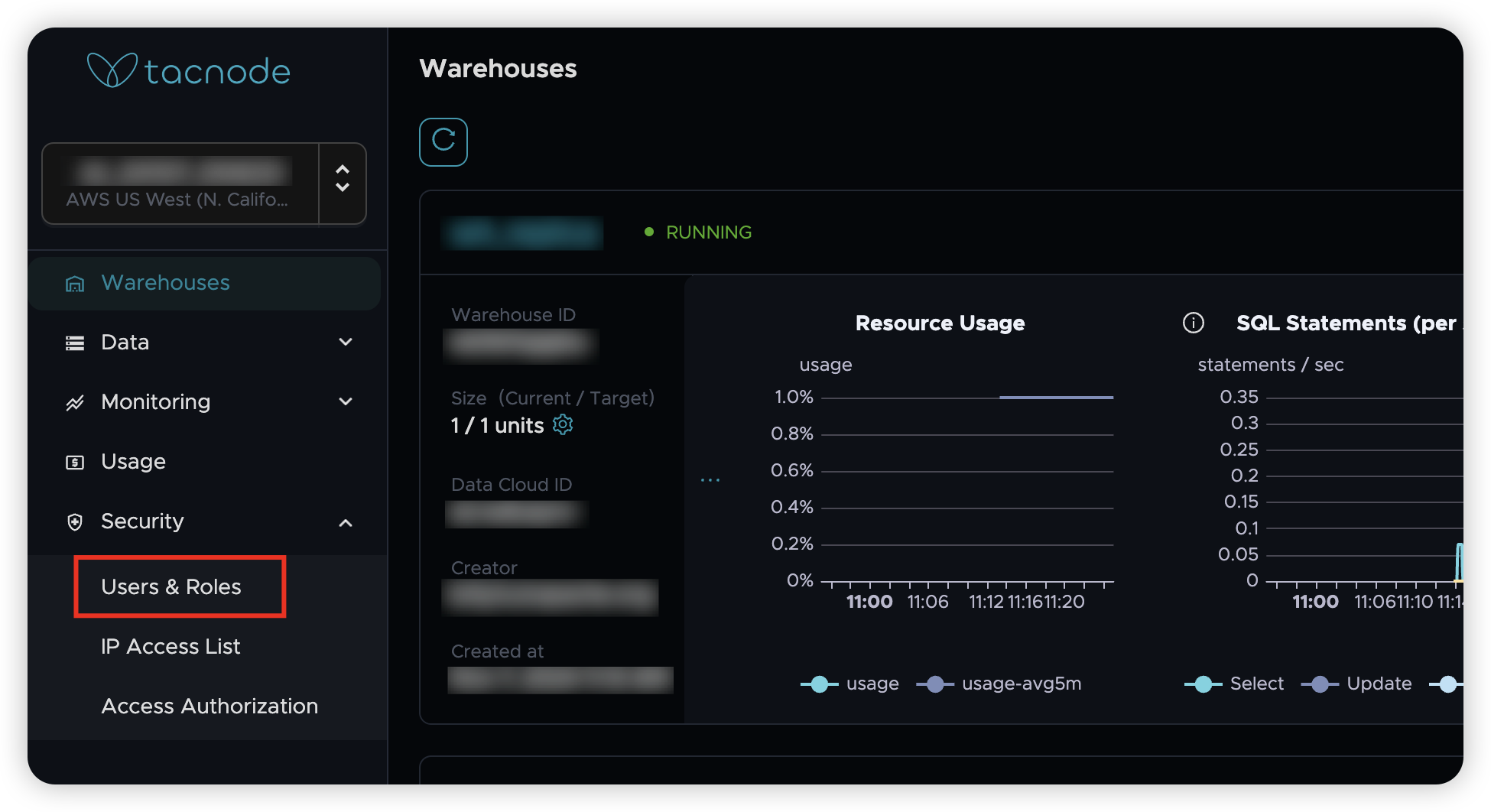This screenshot has width=1491, height=812.
Task: Open the data cloud switcher dropdown
Action: (x=343, y=184)
